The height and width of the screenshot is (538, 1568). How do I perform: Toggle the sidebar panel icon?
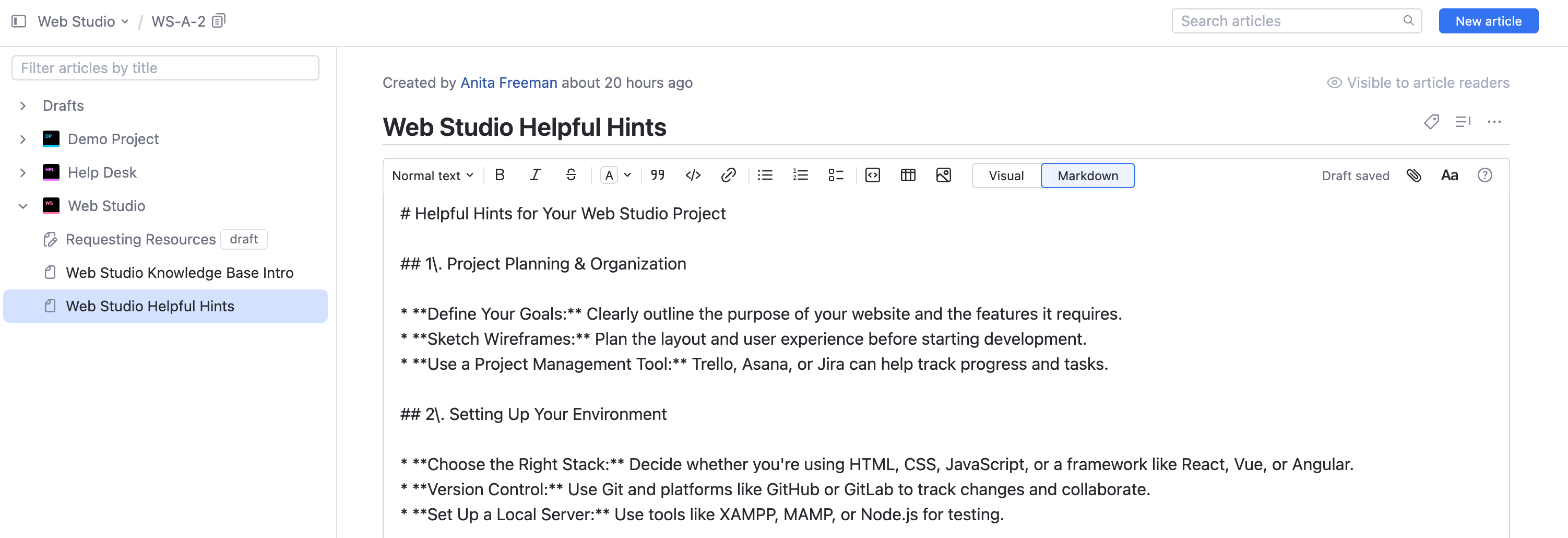coord(19,21)
